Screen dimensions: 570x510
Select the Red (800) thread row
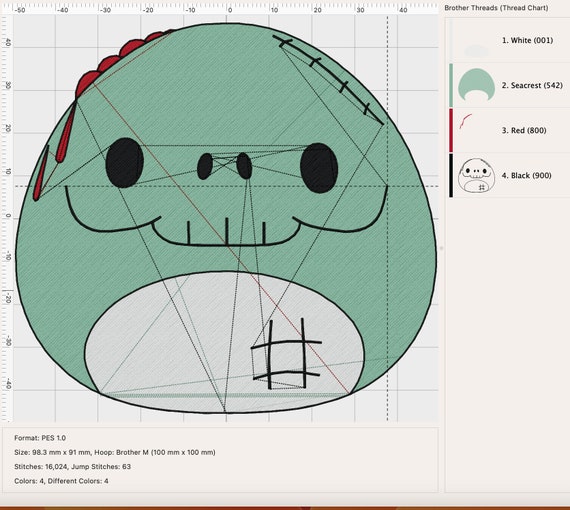(x=508, y=130)
